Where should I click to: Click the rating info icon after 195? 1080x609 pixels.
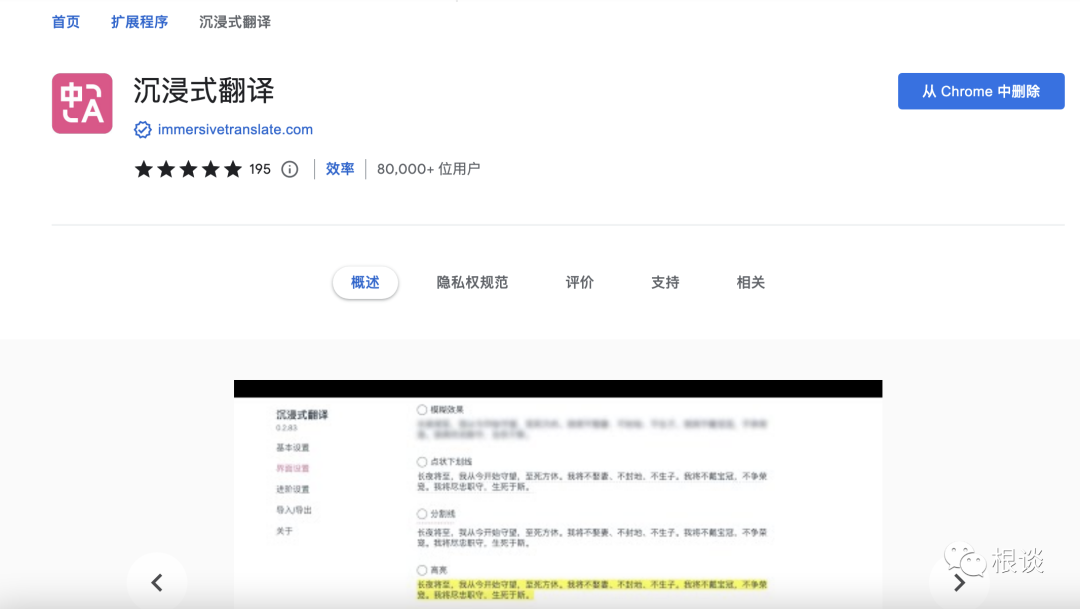(290, 169)
